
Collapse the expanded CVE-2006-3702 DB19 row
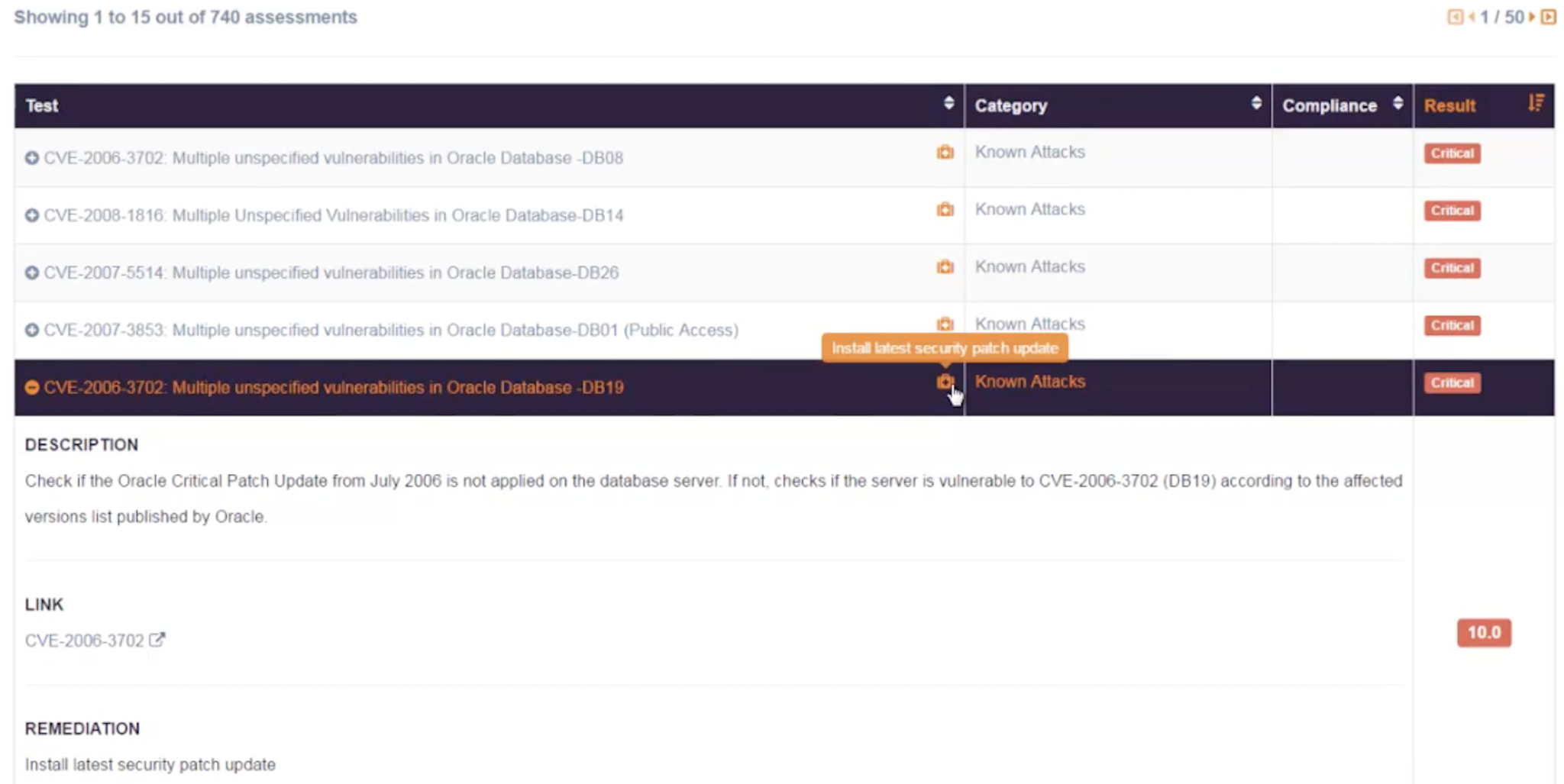tap(32, 388)
